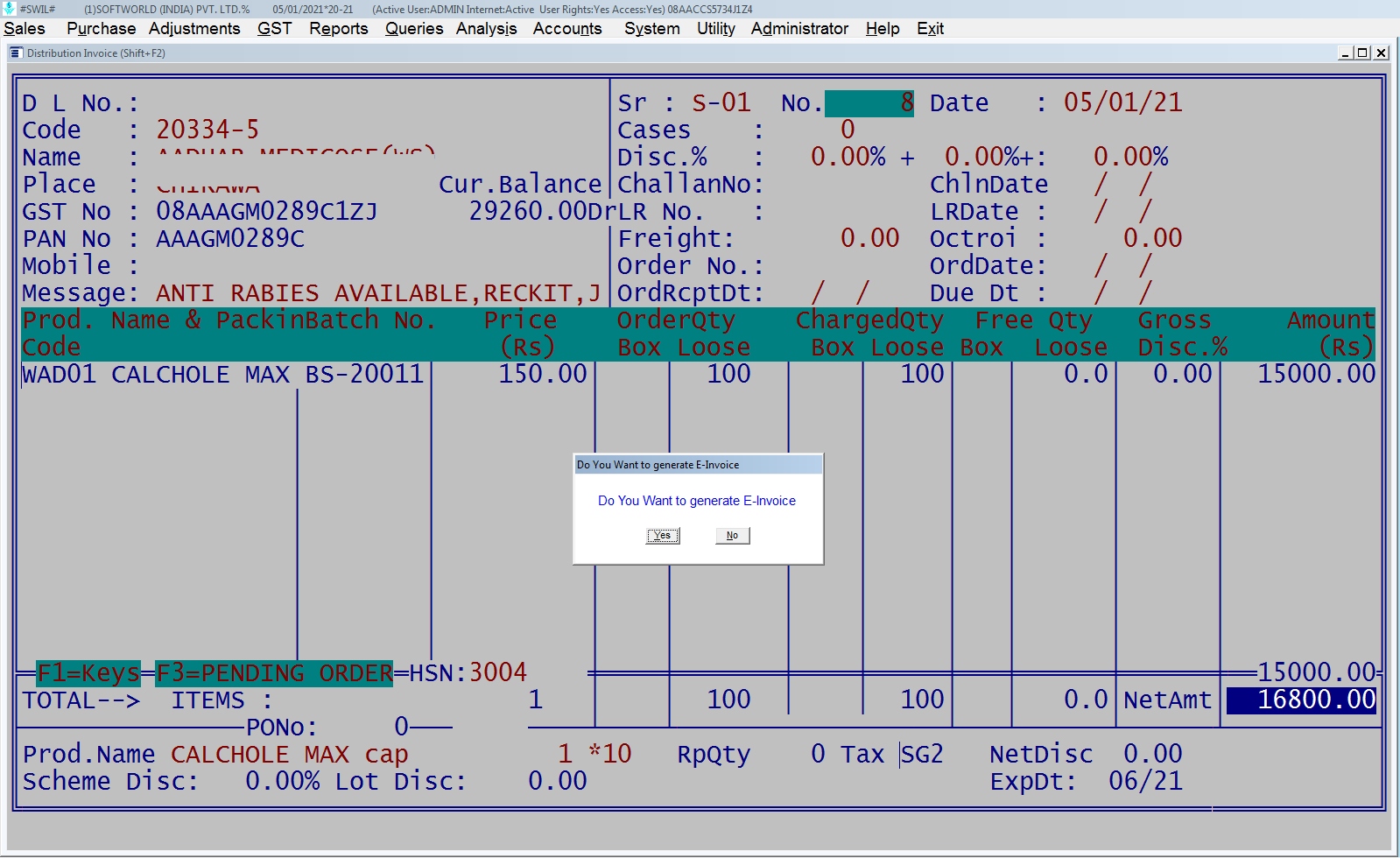Screen dimensions: 1400x858
Task: Open the Reports menu
Action: [338, 29]
